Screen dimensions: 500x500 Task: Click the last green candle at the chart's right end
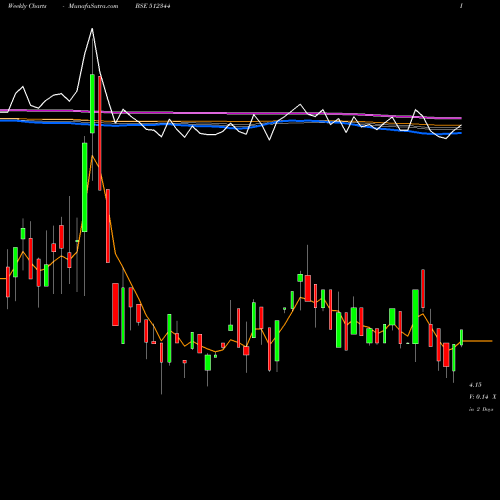click(x=462, y=337)
